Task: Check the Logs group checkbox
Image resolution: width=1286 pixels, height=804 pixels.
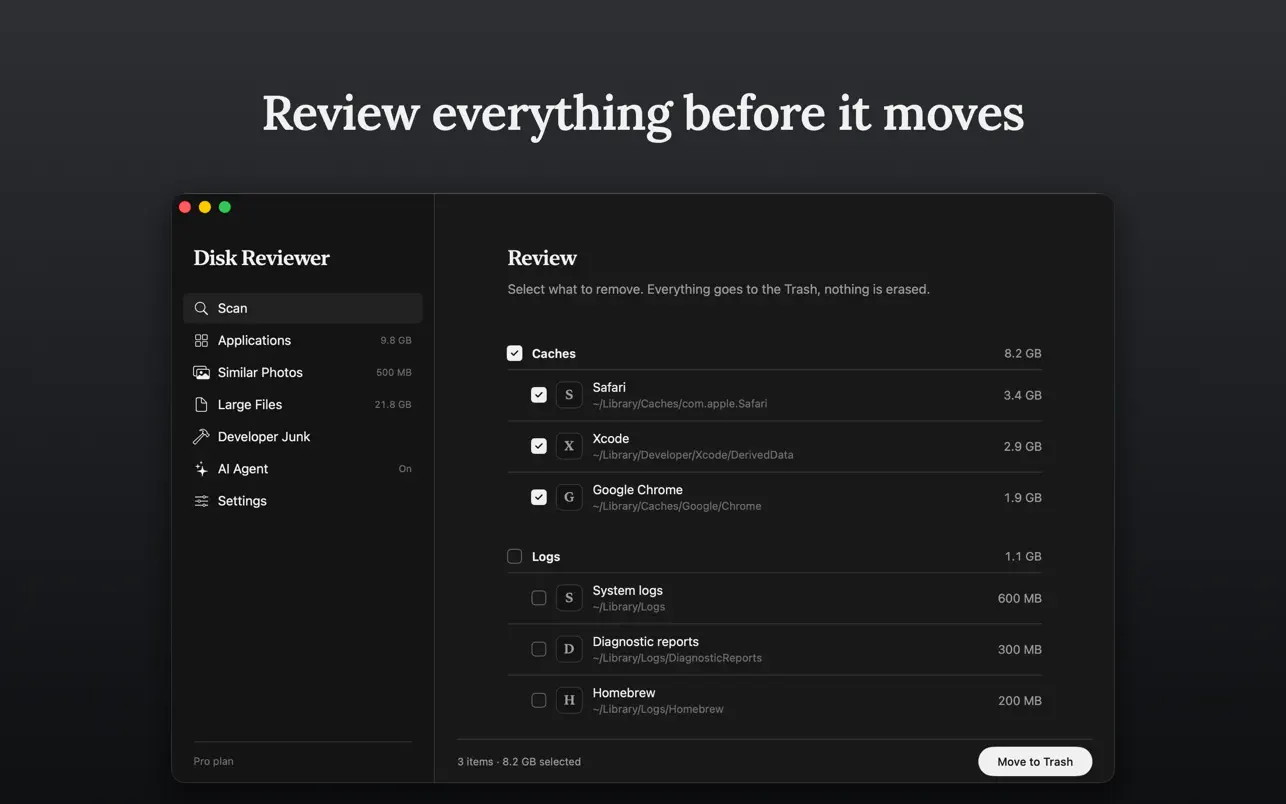Action: 514,556
